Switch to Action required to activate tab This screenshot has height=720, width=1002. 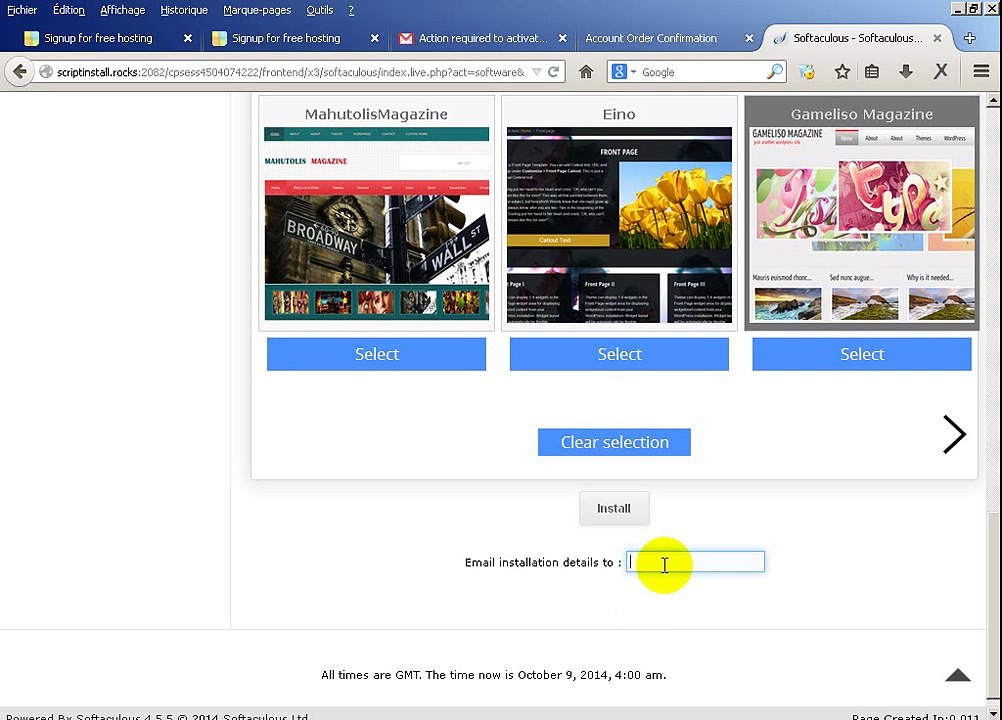pyautogui.click(x=482, y=38)
